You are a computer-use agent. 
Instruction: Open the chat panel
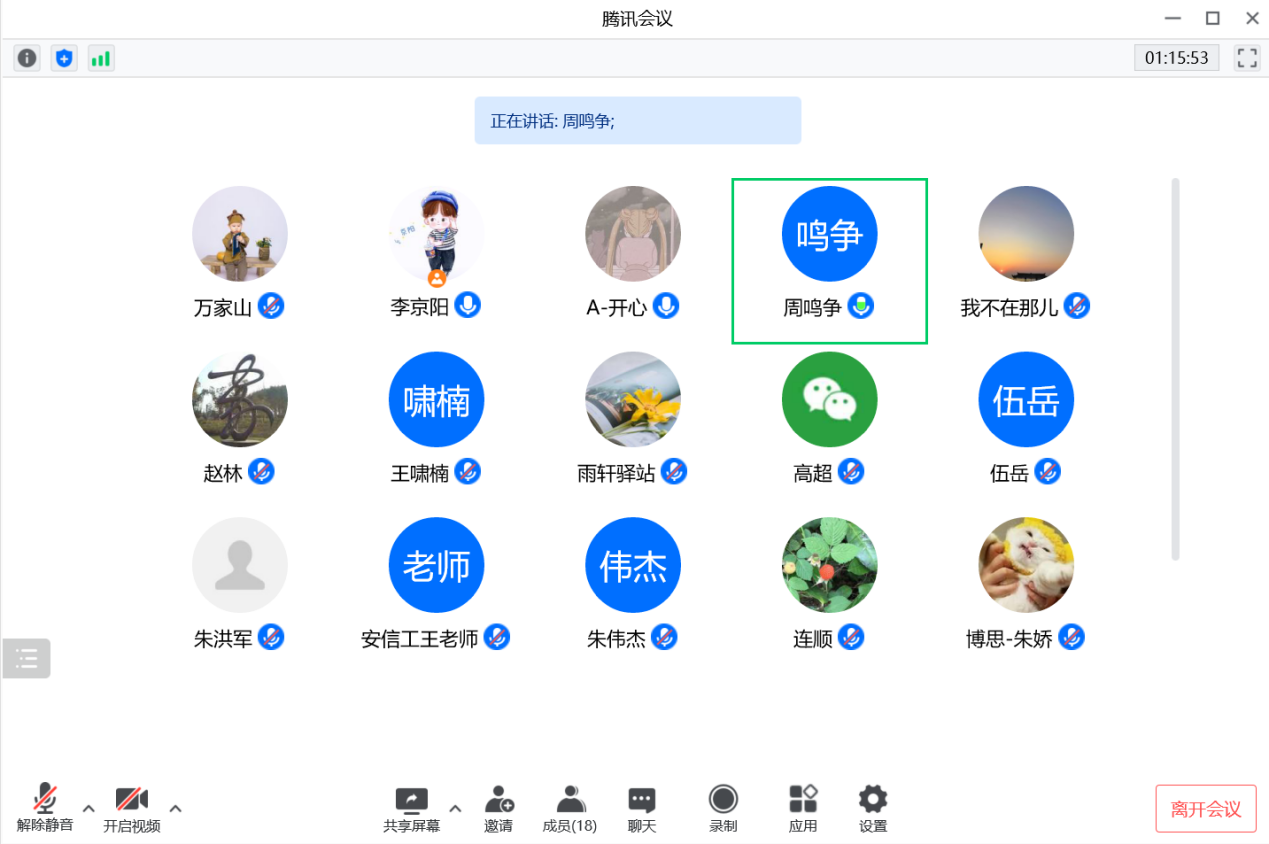[641, 808]
